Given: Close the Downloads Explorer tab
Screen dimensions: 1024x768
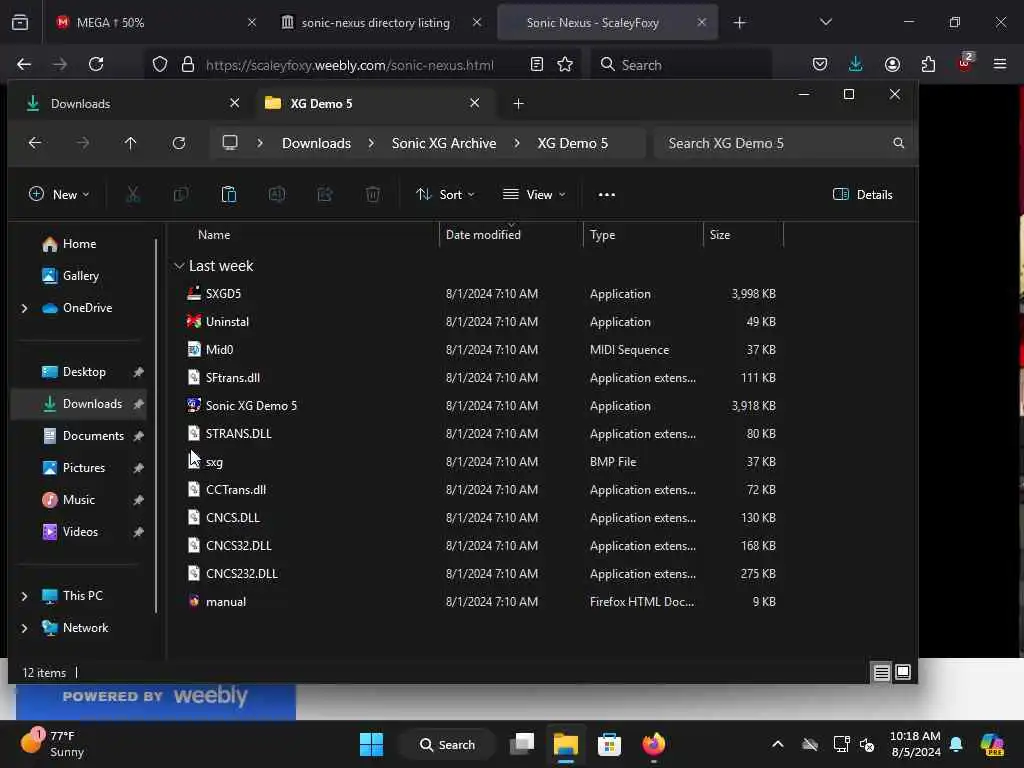Looking at the screenshot, I should click(x=234, y=103).
